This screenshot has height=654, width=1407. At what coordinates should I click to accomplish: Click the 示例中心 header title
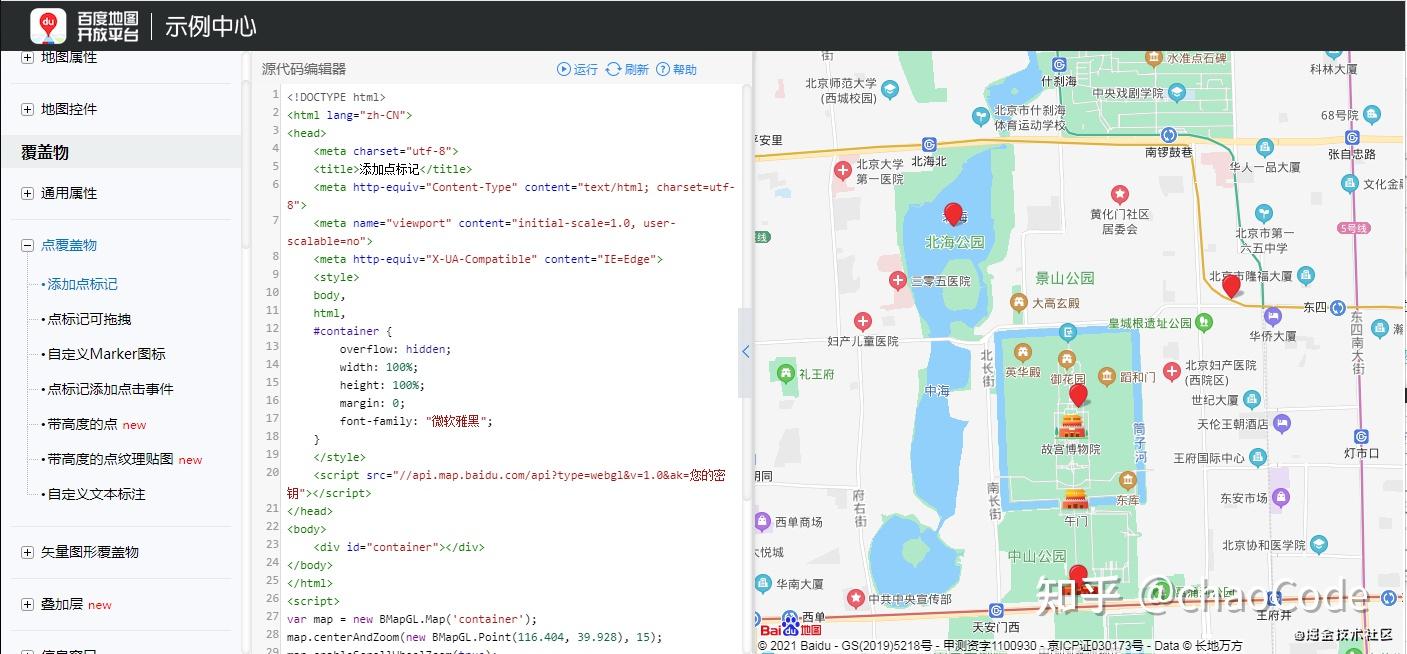click(211, 26)
